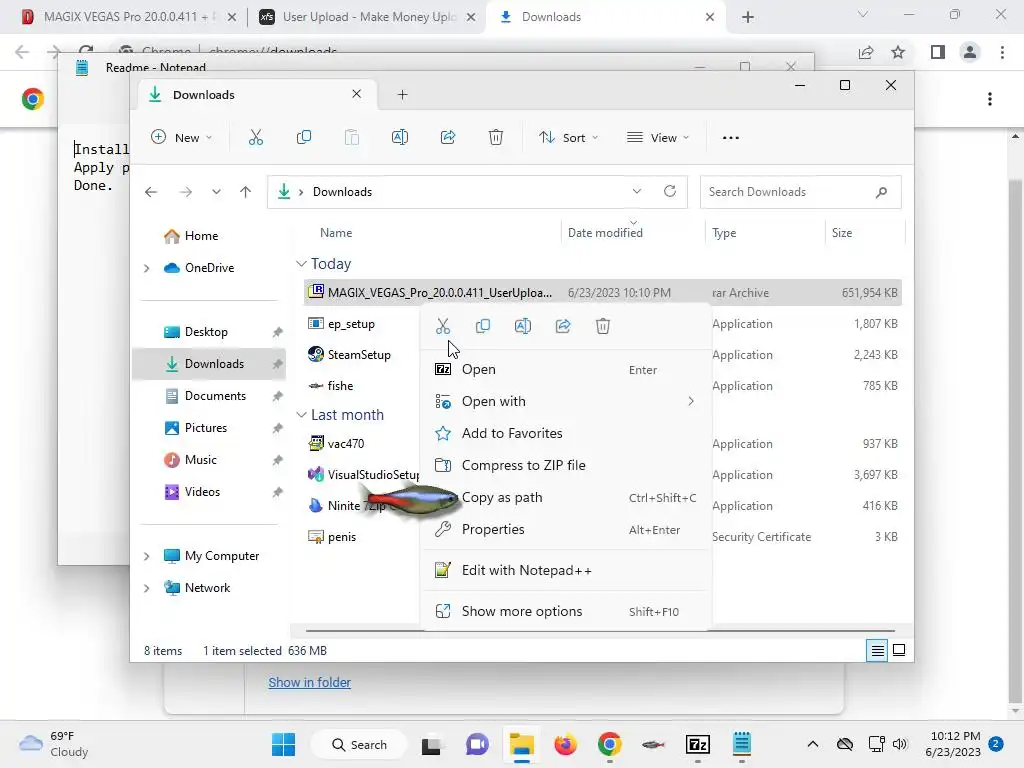Switch to large thumbnails view icon

(899, 650)
